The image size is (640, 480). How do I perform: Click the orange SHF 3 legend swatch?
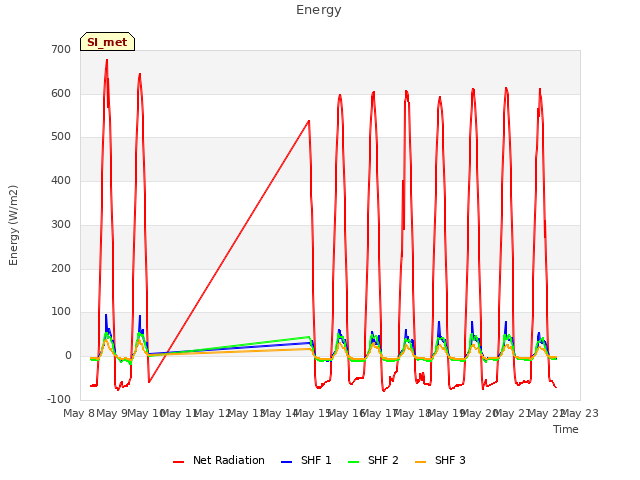(420, 462)
